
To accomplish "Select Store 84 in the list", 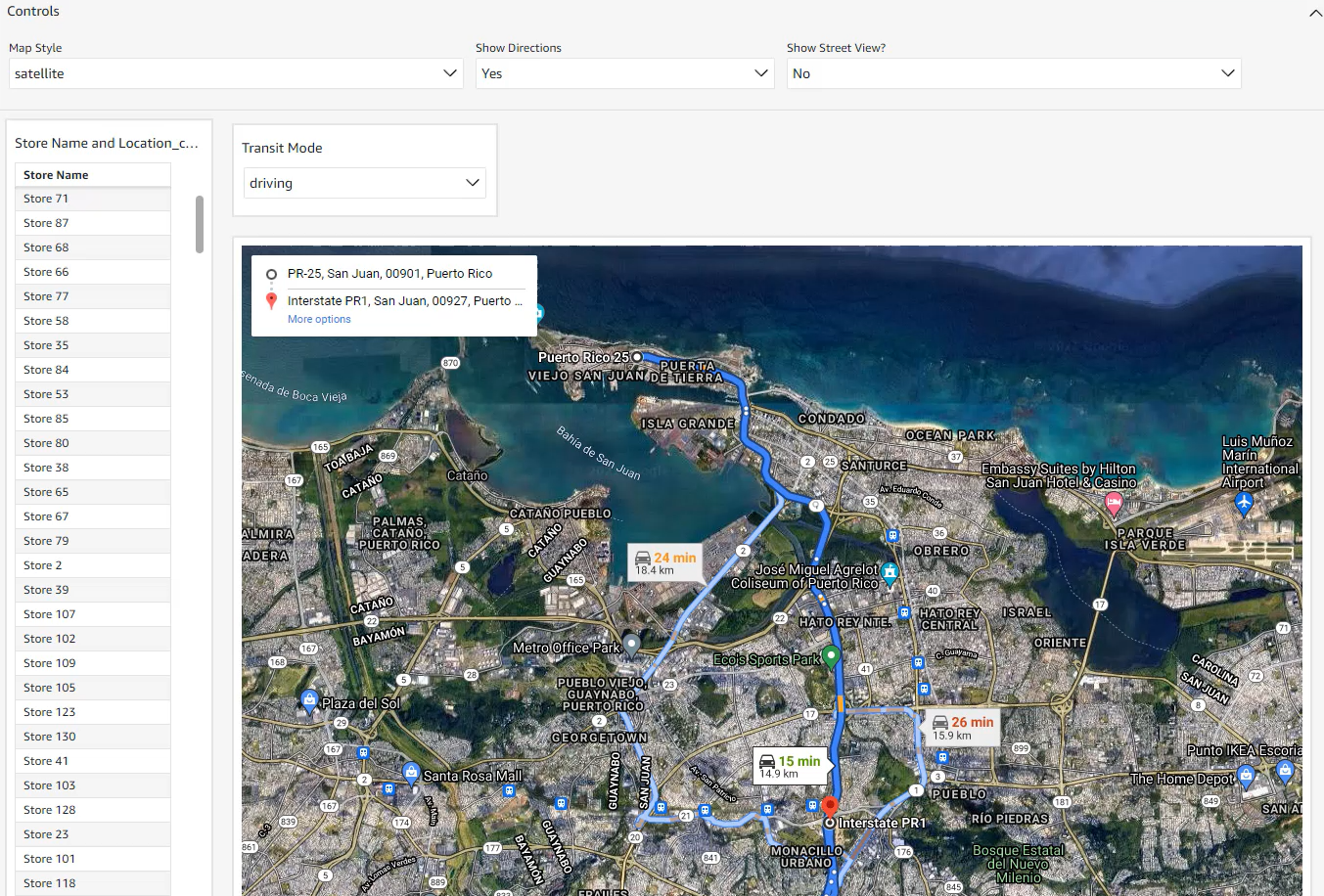I will pos(93,370).
